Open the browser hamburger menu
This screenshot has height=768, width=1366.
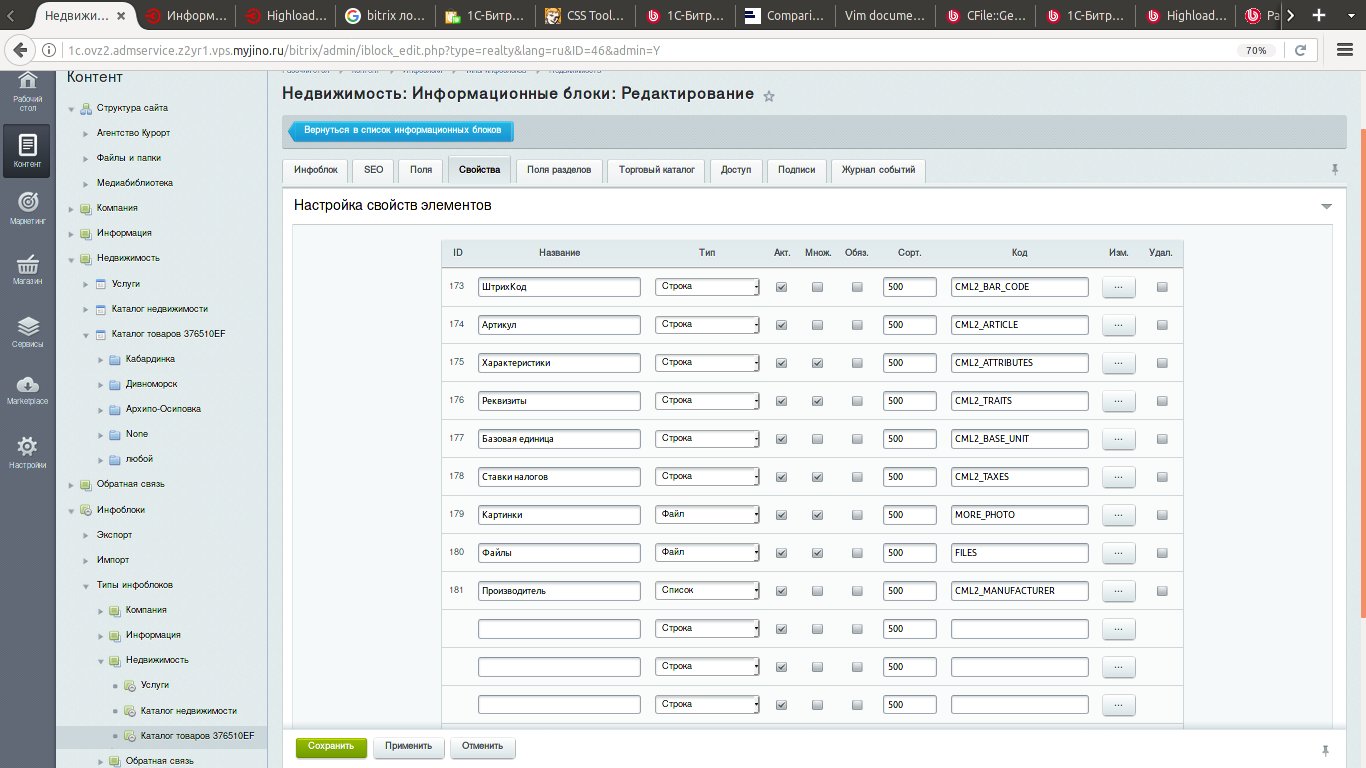pyautogui.click(x=1345, y=50)
